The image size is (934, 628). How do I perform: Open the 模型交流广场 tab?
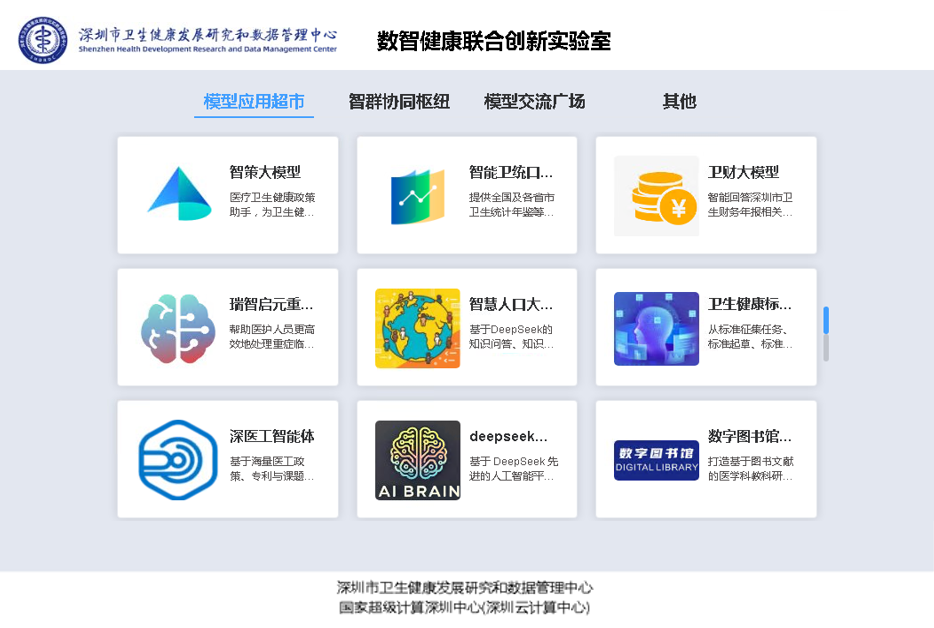click(535, 100)
